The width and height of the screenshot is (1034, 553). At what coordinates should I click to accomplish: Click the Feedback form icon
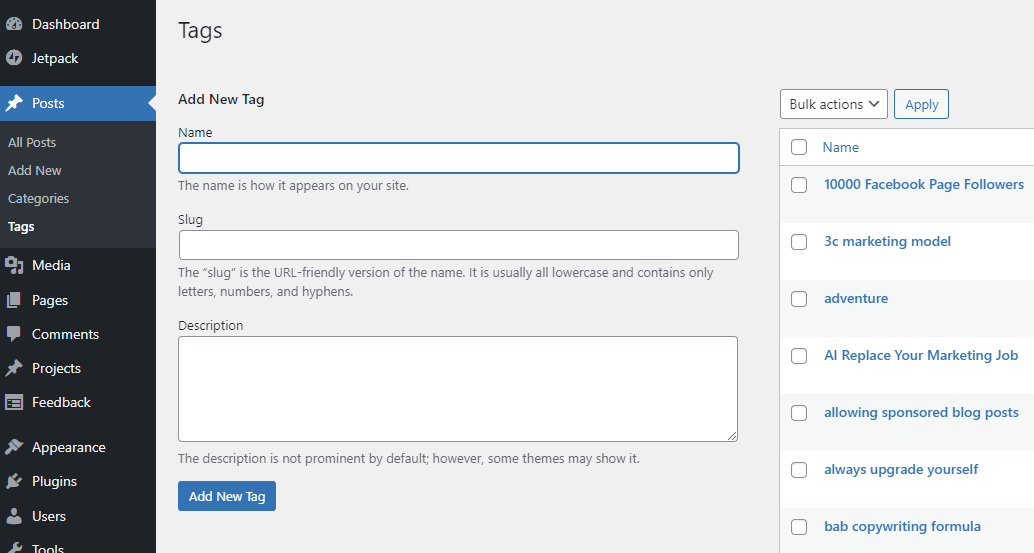tap(14, 402)
